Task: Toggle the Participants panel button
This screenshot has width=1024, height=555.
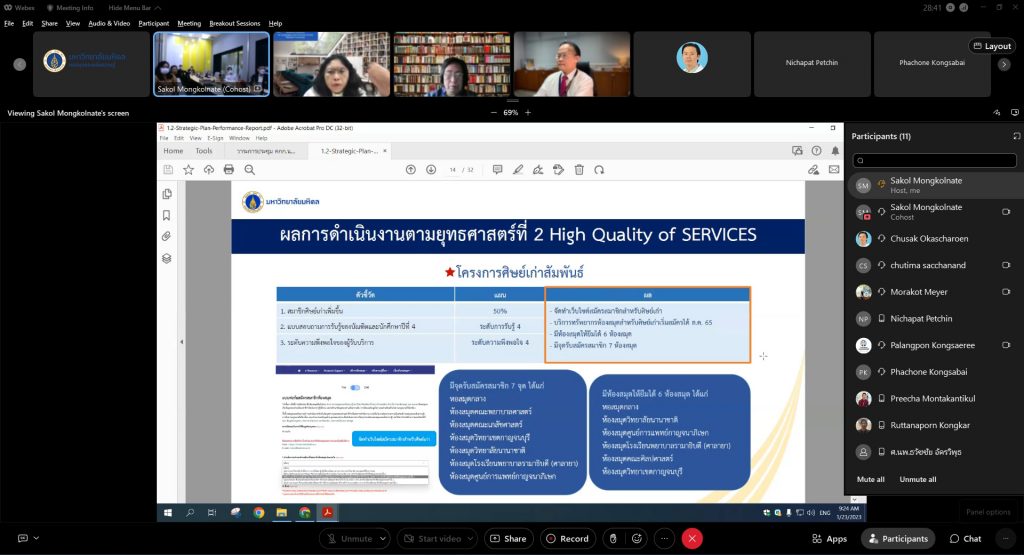Action: pos(897,539)
